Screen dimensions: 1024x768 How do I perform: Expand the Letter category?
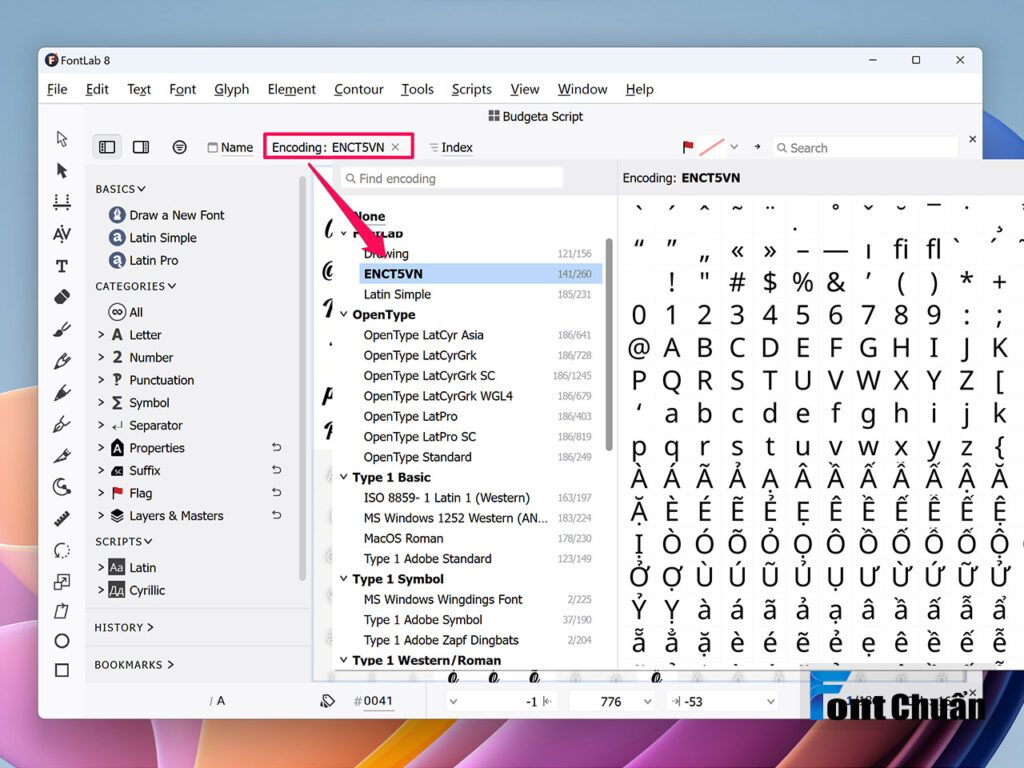coord(101,334)
